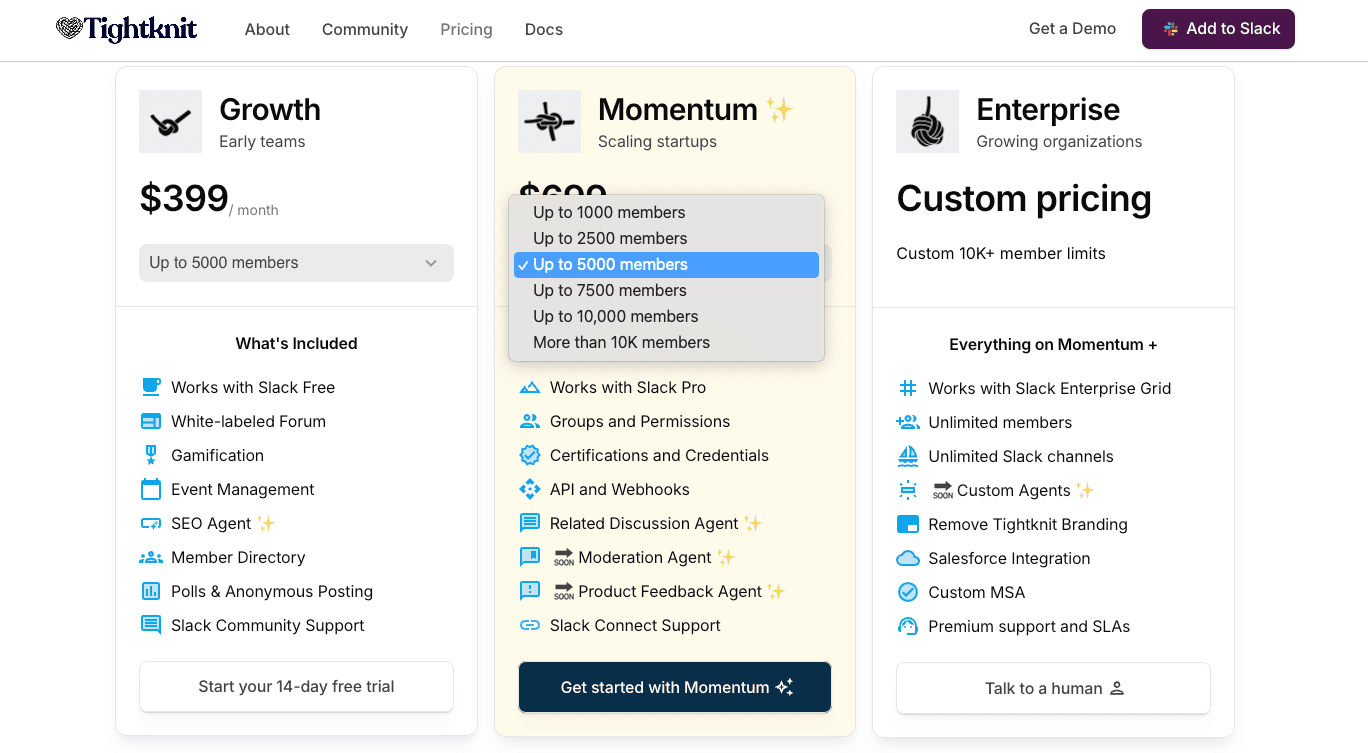Click the Momentum plan knot icon
The width and height of the screenshot is (1368, 753).
click(x=549, y=122)
